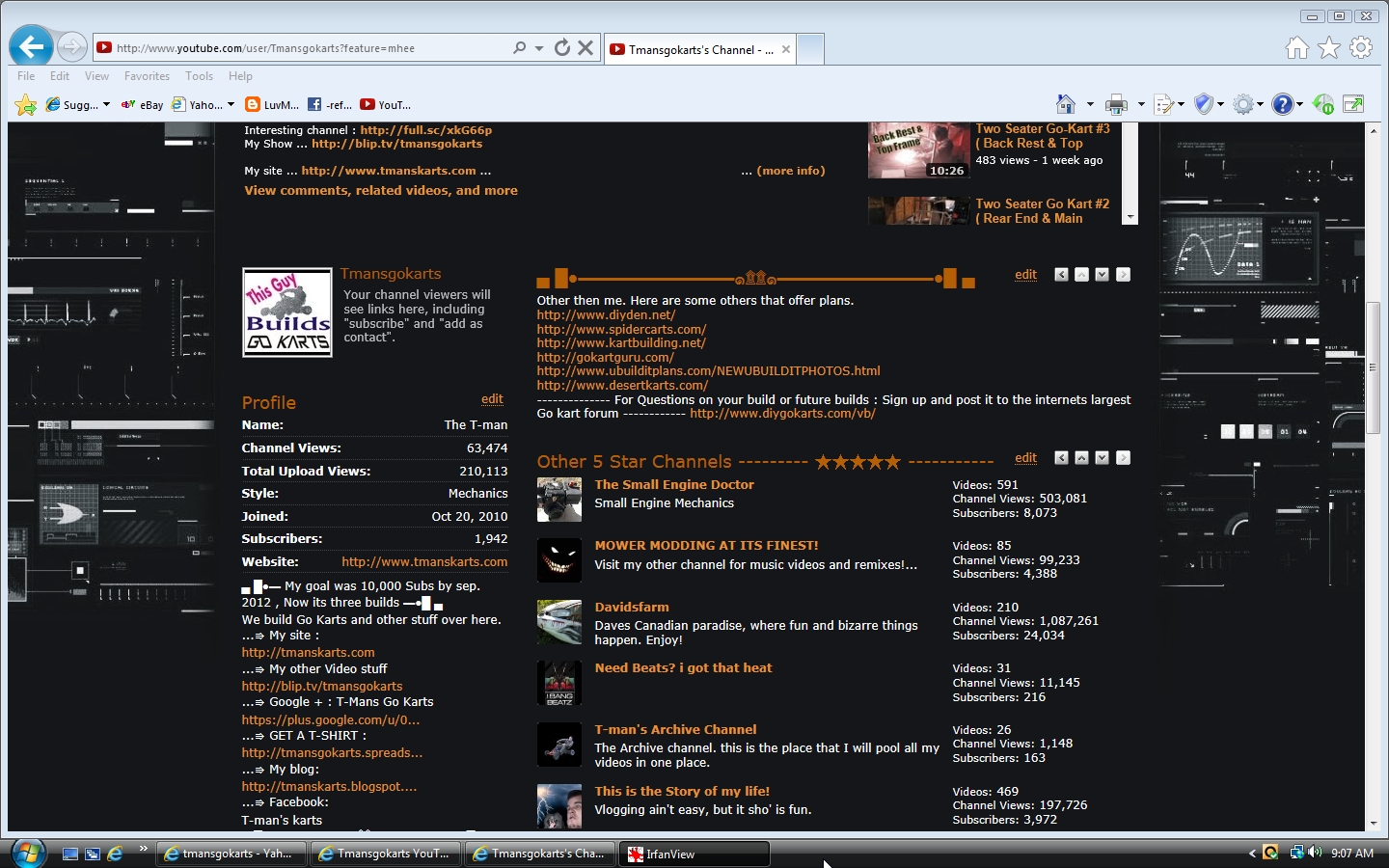Open dropdown arrow beside Tools gear command
The image size is (1389, 868).
(x=1260, y=104)
